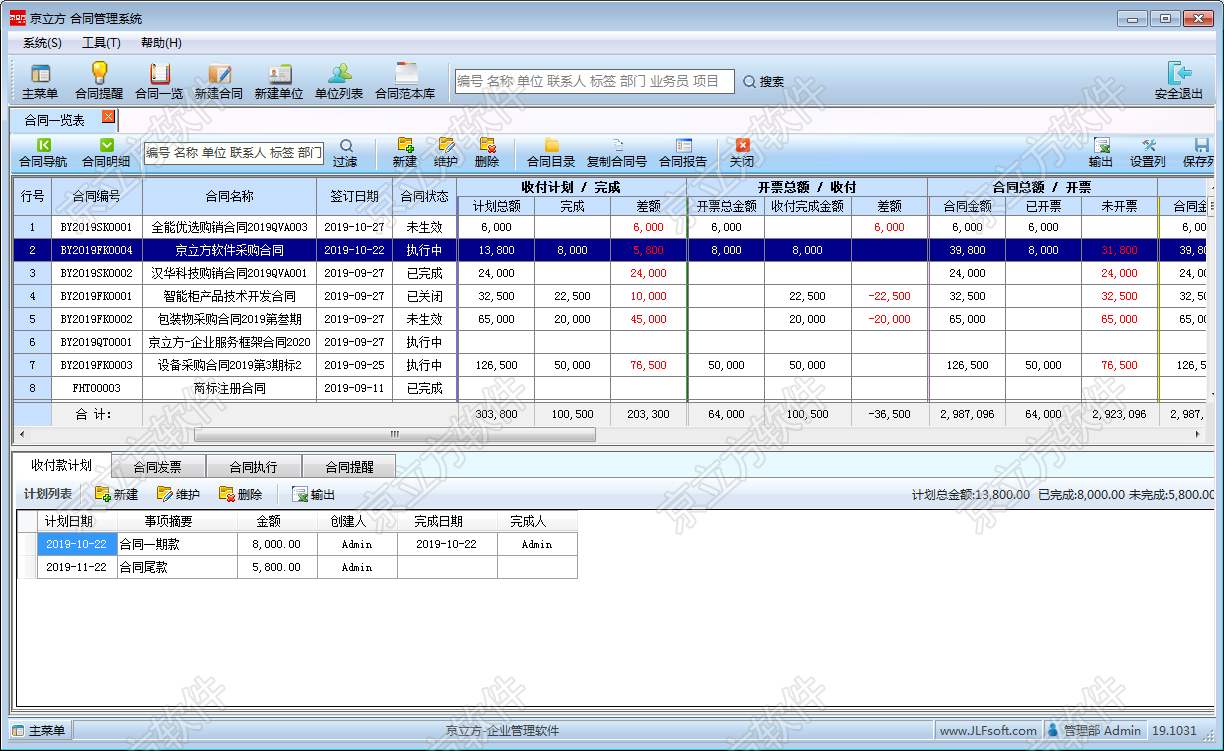Click the main toolbar search input field
Screen dimensions: 1224x751
point(594,82)
